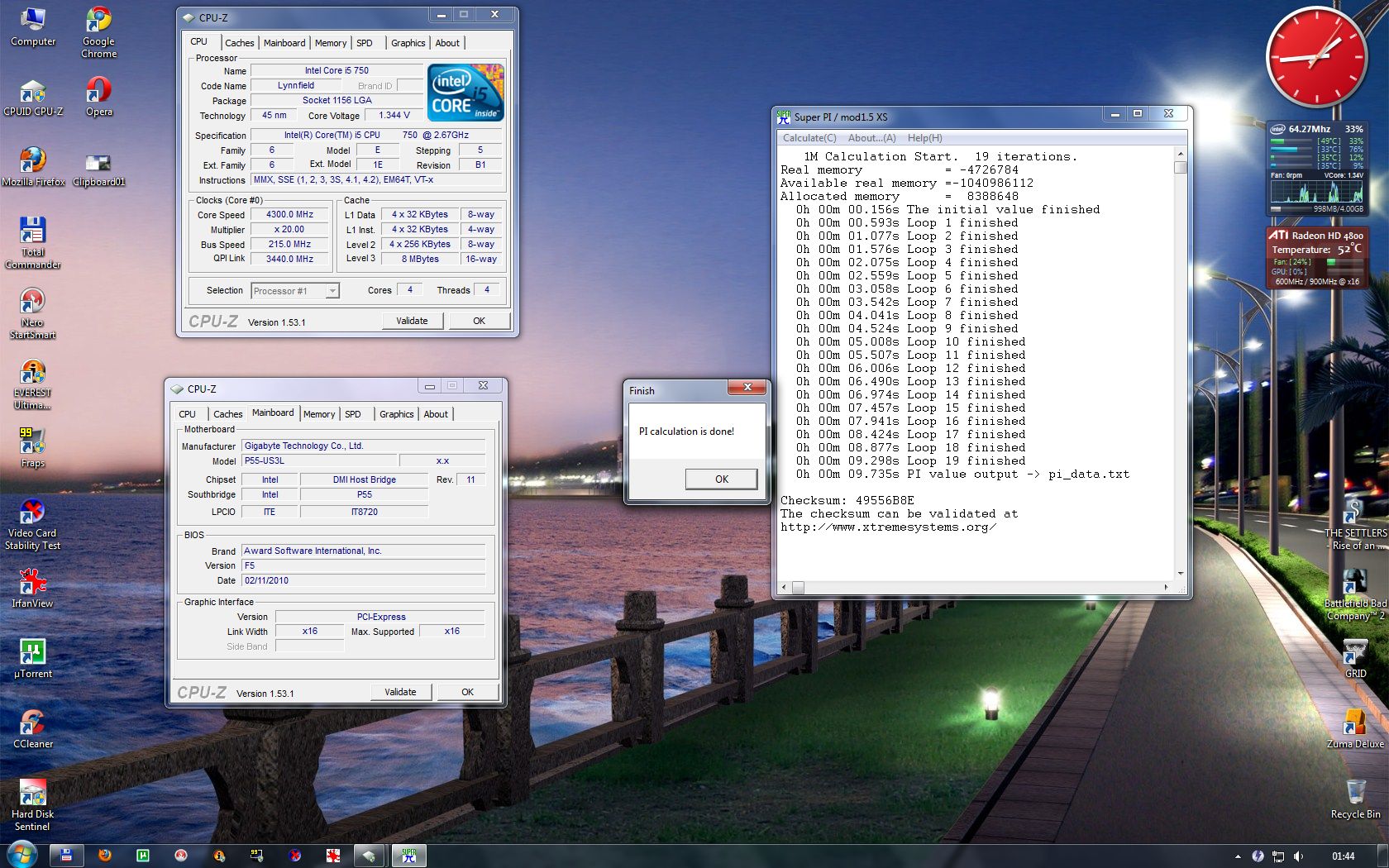This screenshot has width=1389, height=868.
Task: Launch µTorrent from the desktop
Action: (33, 659)
